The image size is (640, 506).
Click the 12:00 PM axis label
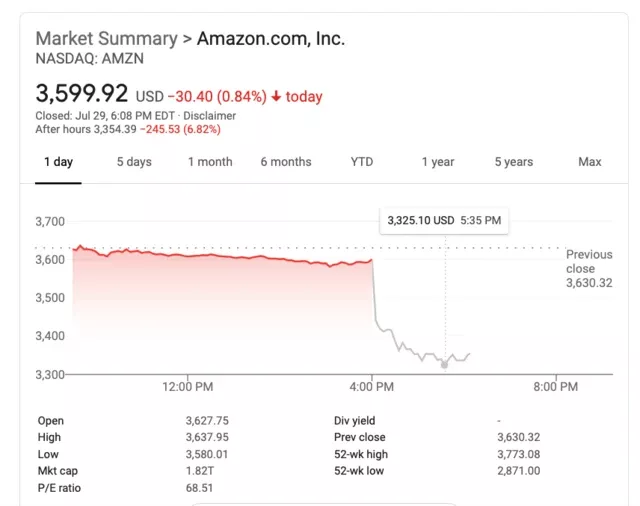[188, 386]
